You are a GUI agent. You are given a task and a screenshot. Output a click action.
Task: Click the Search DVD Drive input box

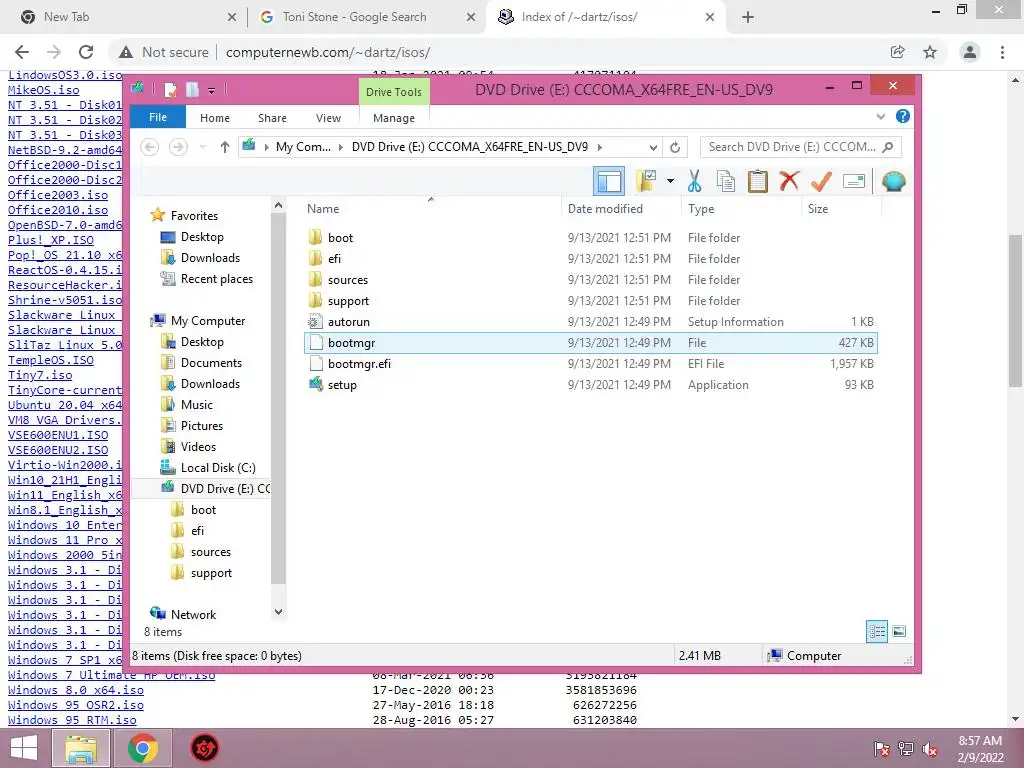coord(801,147)
